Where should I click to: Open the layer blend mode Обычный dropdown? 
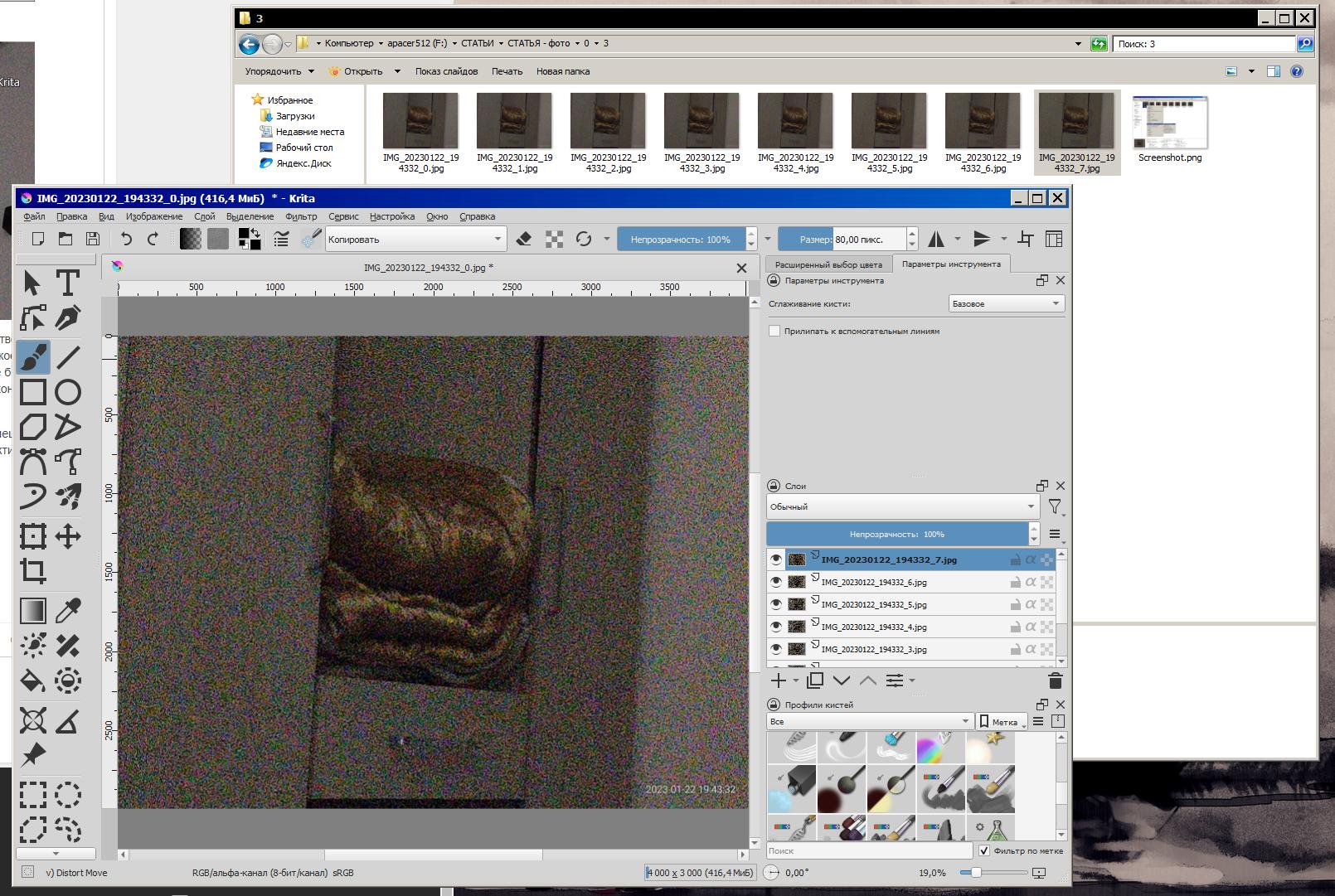coord(902,506)
